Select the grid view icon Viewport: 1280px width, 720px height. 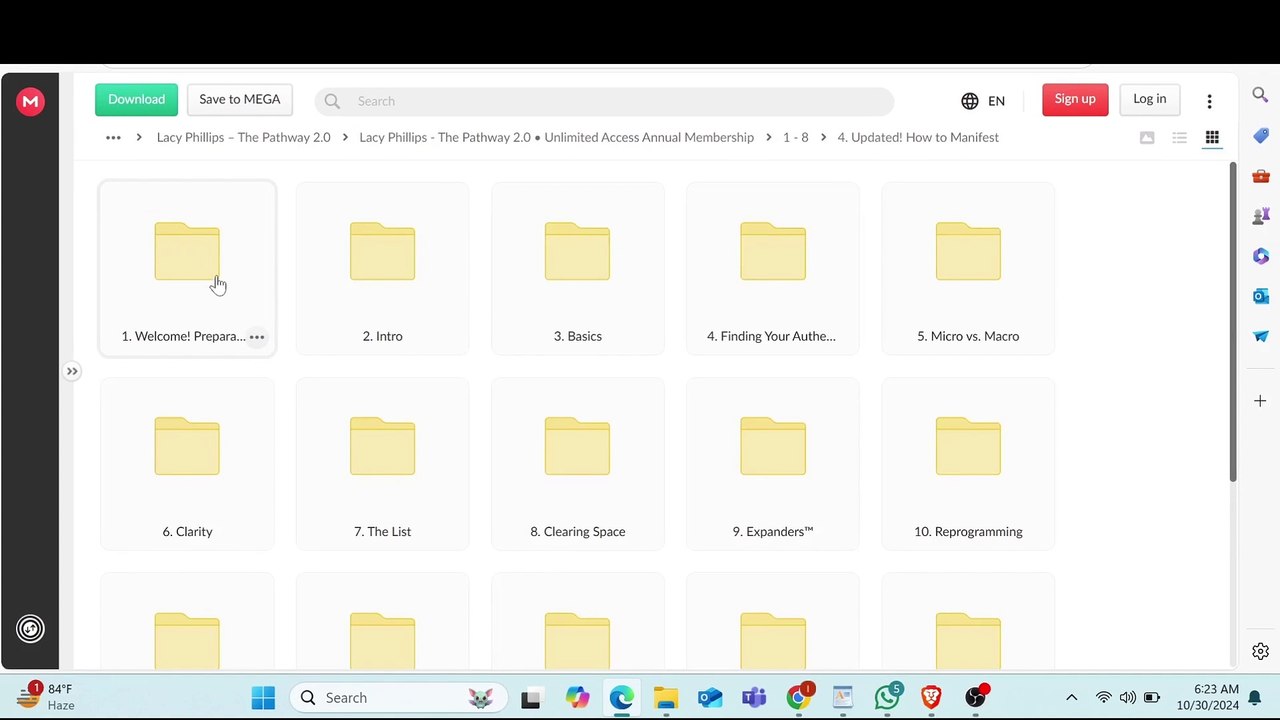(x=1212, y=137)
